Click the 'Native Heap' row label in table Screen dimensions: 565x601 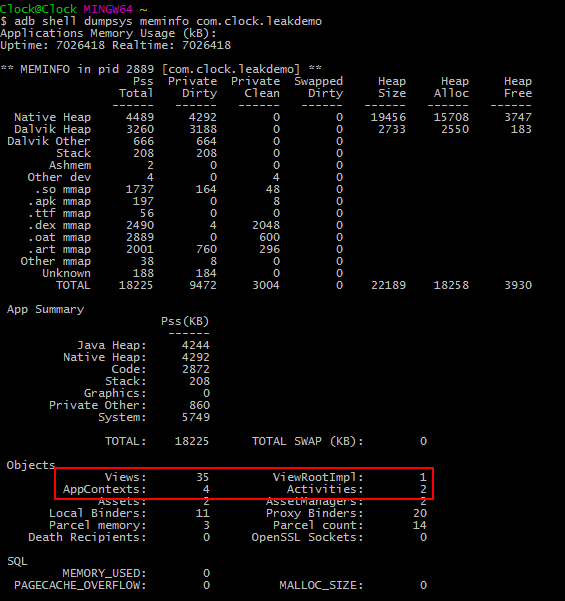coord(53,117)
